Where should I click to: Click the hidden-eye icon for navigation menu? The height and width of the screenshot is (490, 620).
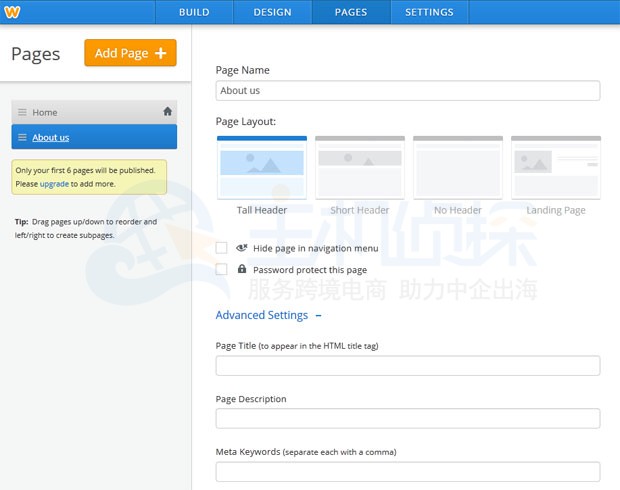click(x=241, y=248)
